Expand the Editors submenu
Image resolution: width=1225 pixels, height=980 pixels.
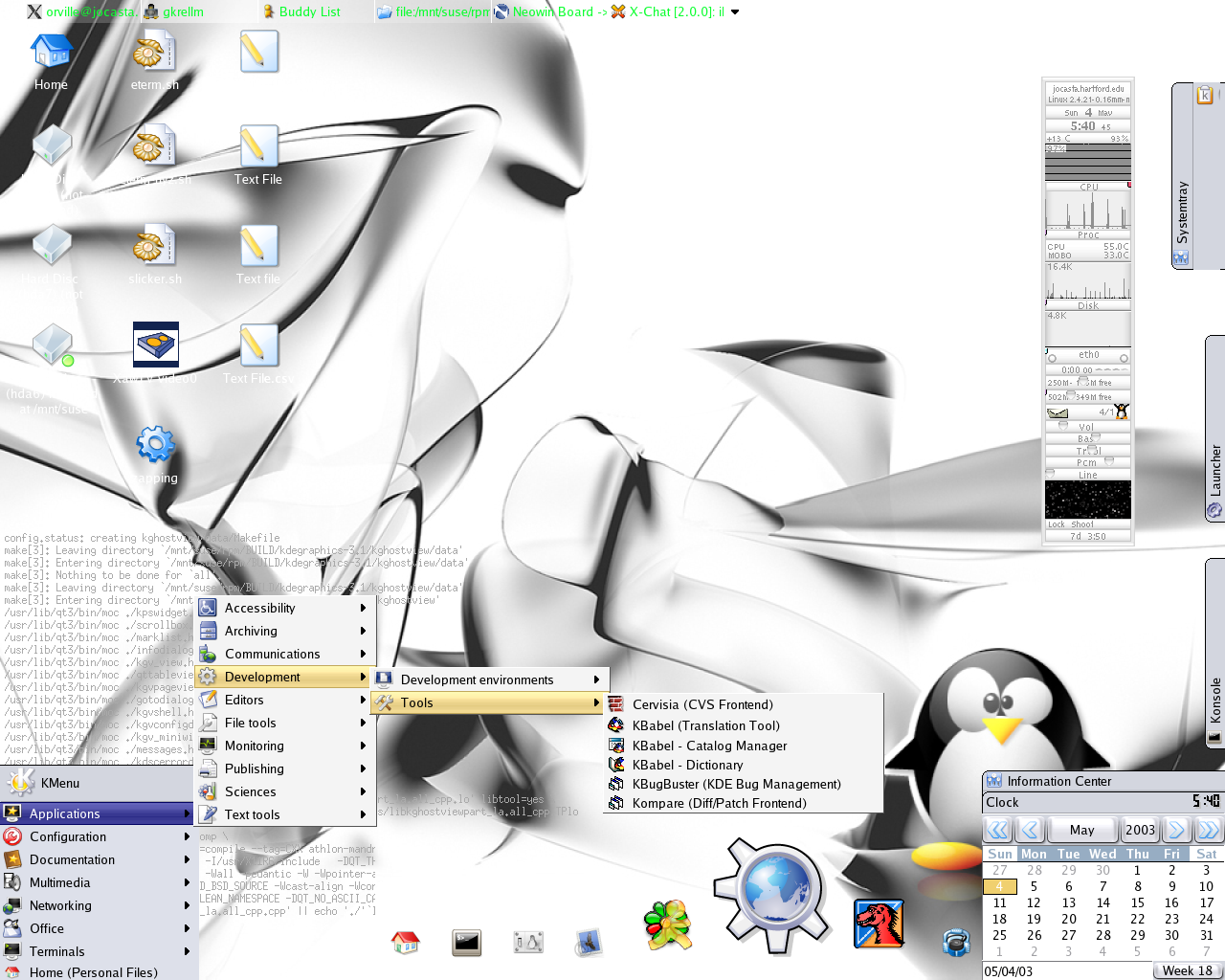[284, 700]
